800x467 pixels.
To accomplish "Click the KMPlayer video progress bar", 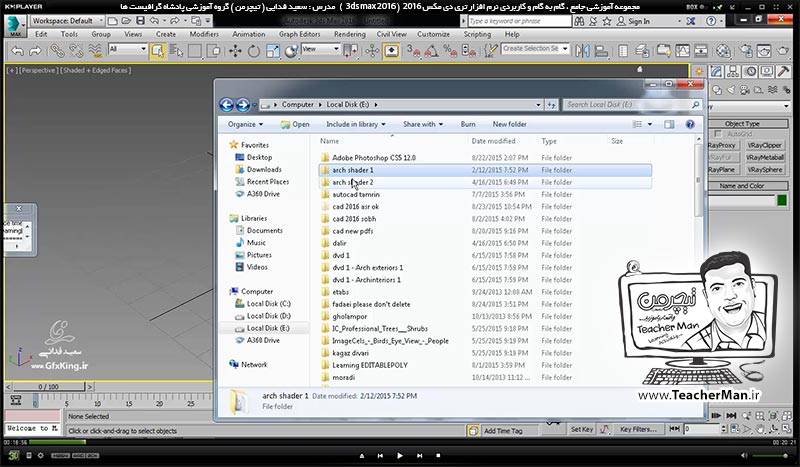I will click(x=400, y=442).
